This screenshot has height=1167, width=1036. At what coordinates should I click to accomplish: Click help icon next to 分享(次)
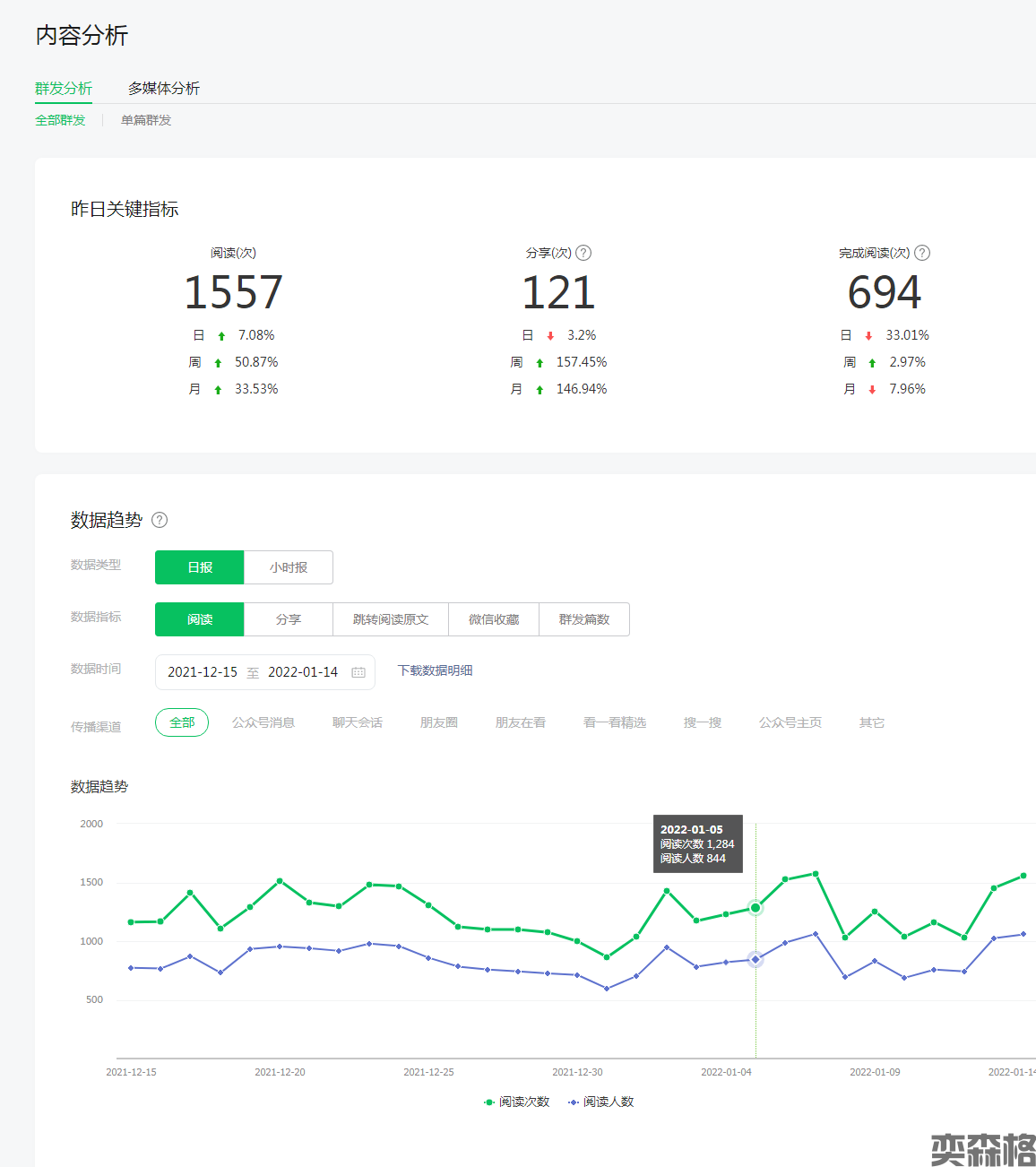point(583,253)
